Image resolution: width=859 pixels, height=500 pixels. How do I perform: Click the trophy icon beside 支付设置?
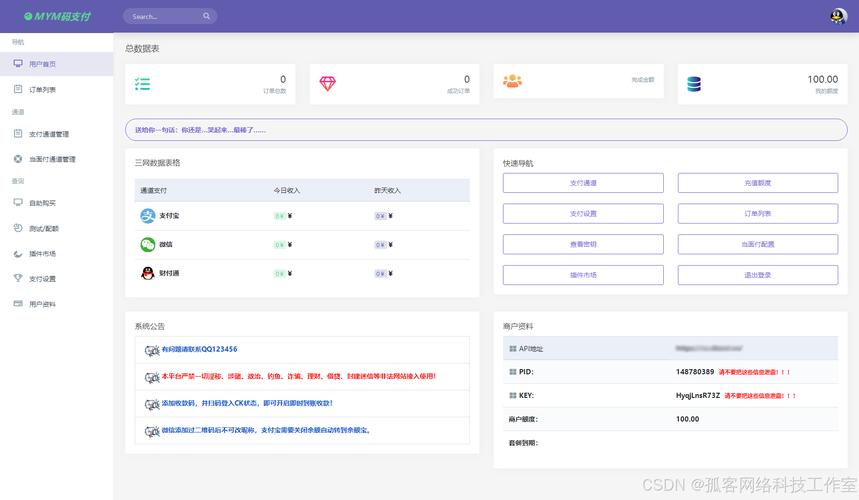coord(18,278)
